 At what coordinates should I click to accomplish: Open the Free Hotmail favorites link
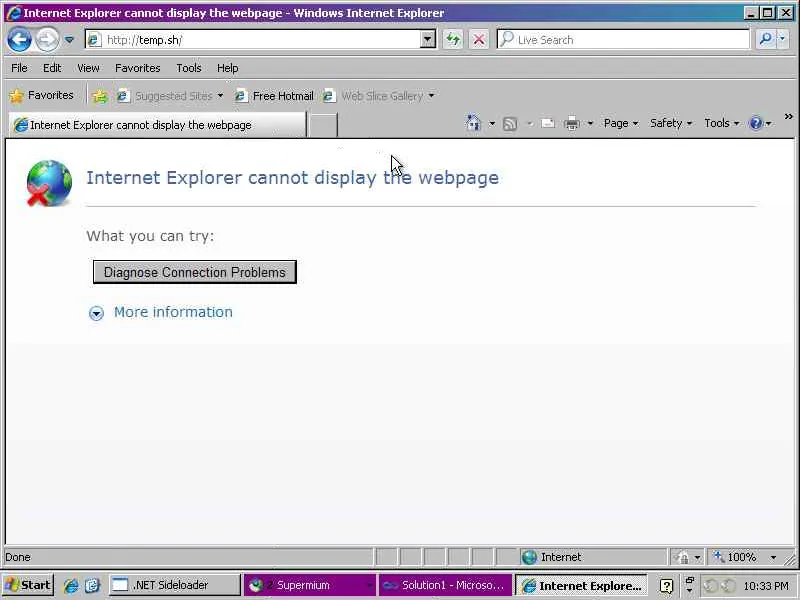(x=274, y=96)
